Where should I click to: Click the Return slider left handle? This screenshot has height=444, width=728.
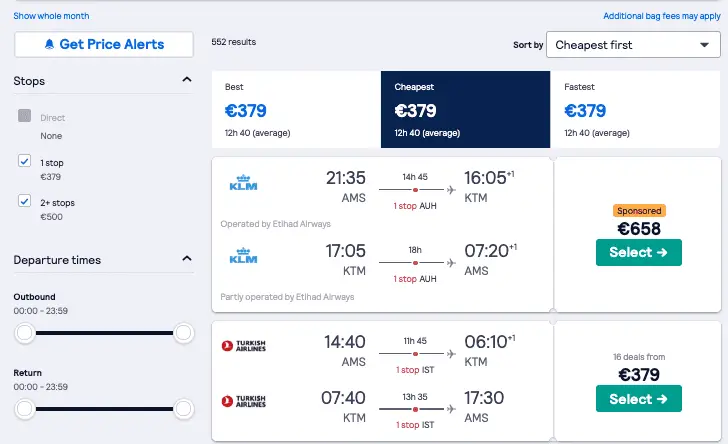click(x=25, y=409)
